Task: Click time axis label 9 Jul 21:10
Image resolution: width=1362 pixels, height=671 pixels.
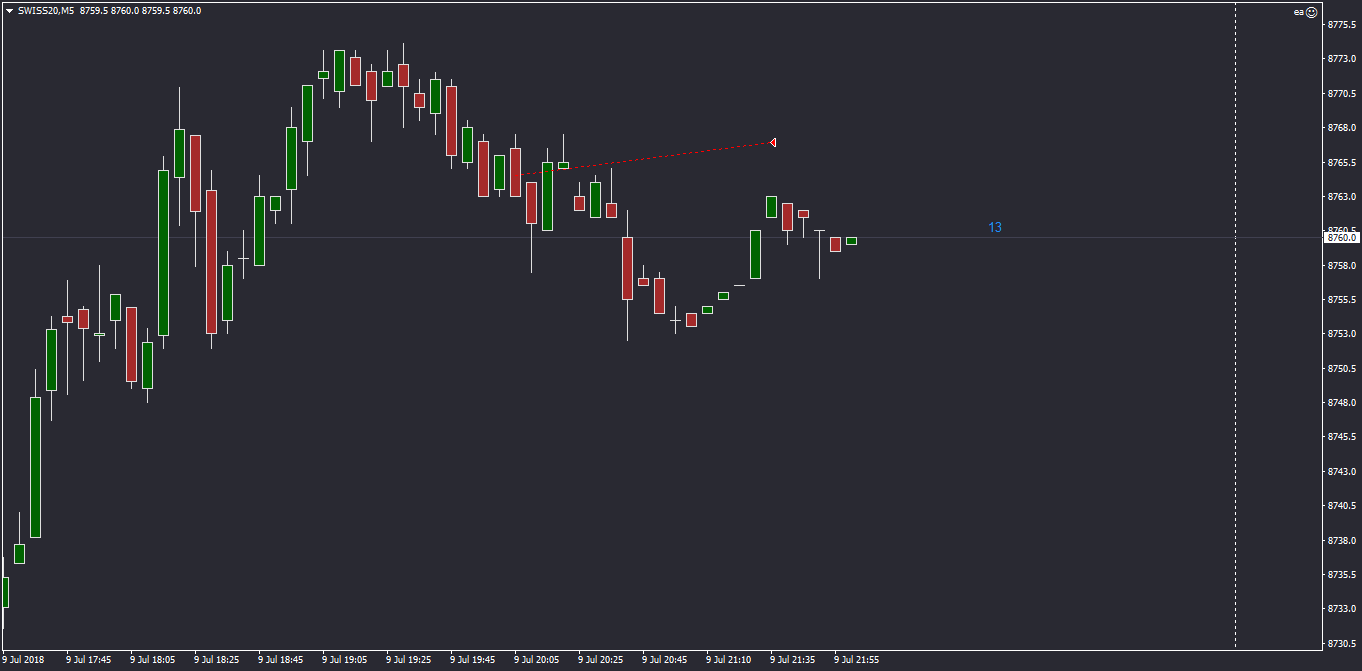Action: pyautogui.click(x=729, y=660)
